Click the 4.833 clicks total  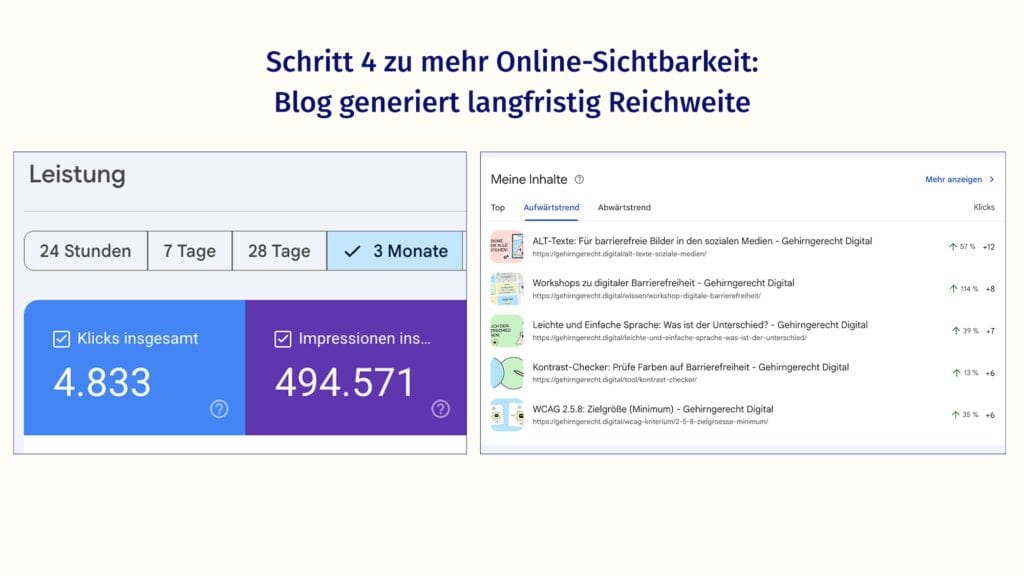[x=102, y=383]
